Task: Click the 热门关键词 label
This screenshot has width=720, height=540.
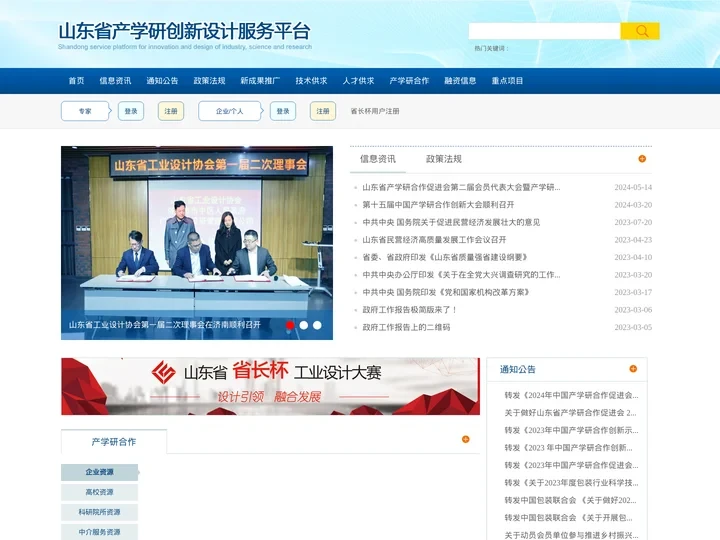Action: pos(491,48)
